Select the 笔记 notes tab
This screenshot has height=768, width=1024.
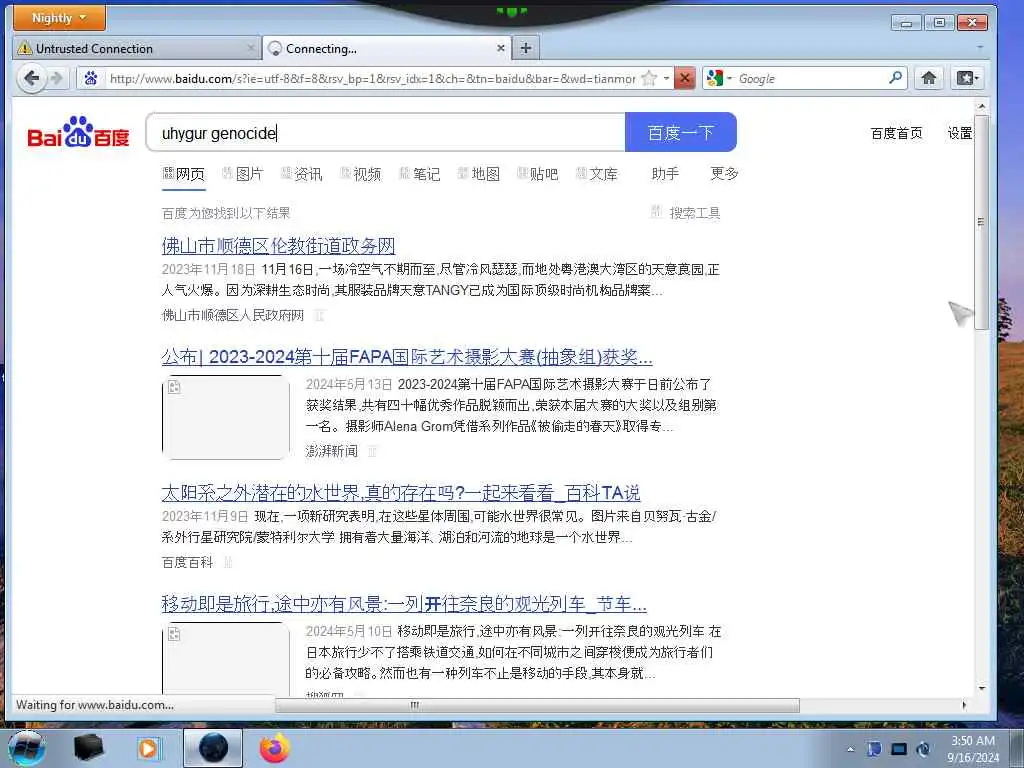point(419,174)
